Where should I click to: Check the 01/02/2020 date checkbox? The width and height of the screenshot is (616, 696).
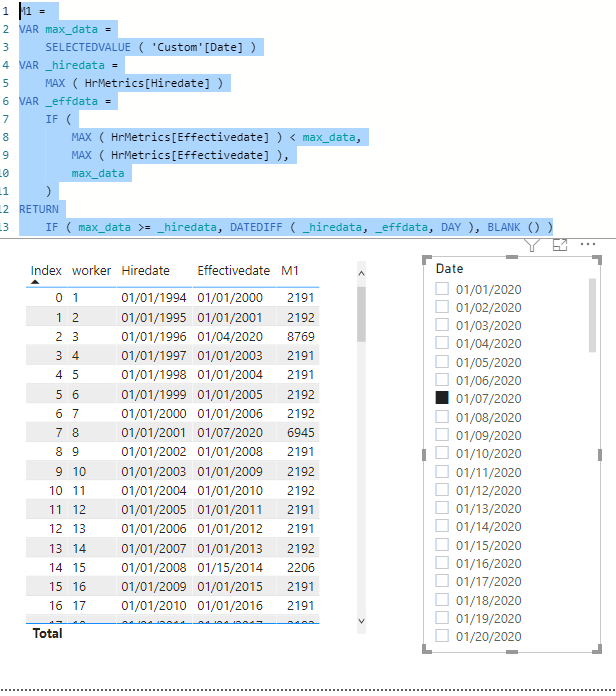(442, 307)
